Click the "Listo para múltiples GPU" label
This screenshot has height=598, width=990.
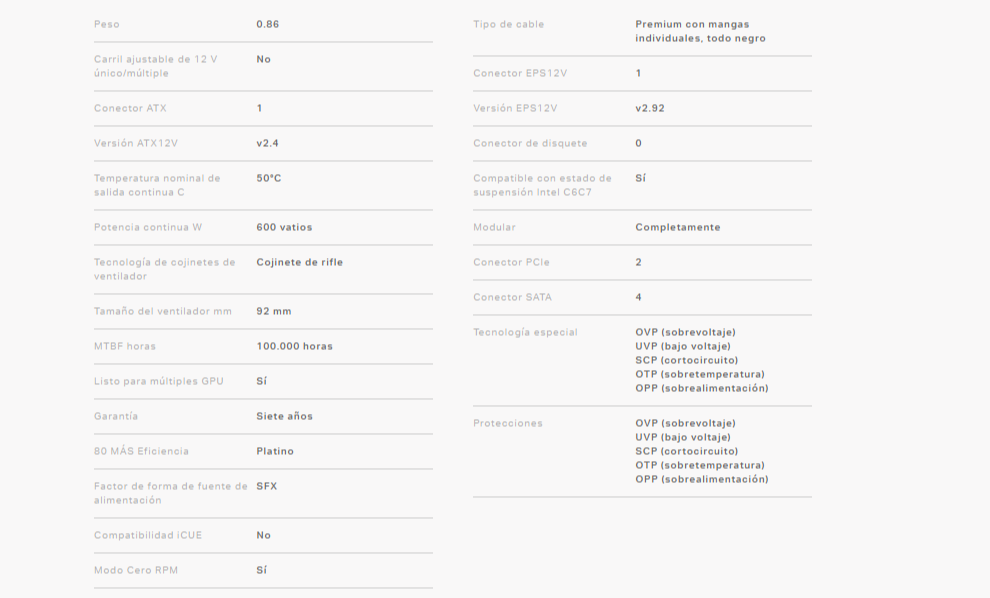159,381
